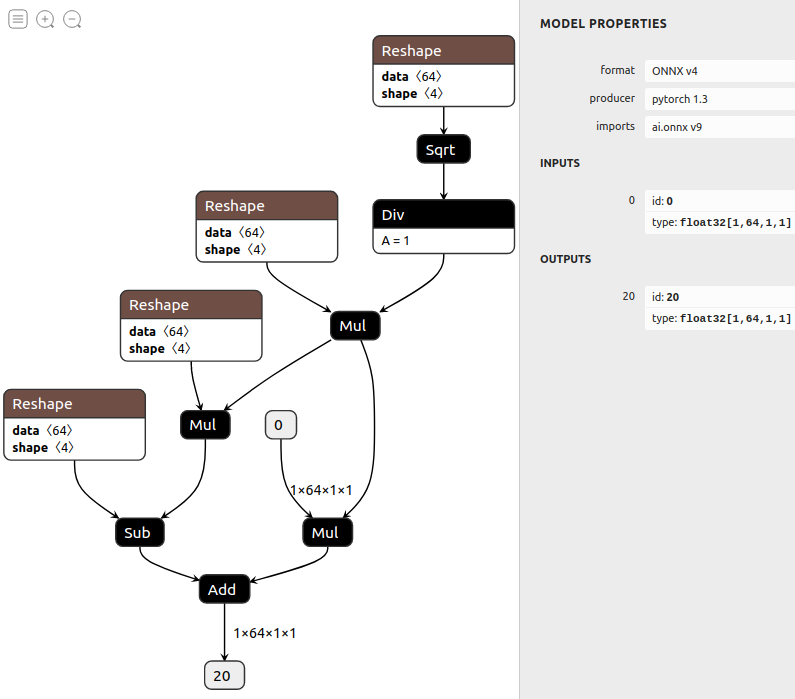Select the Add node
The image size is (795, 699).
(224, 589)
